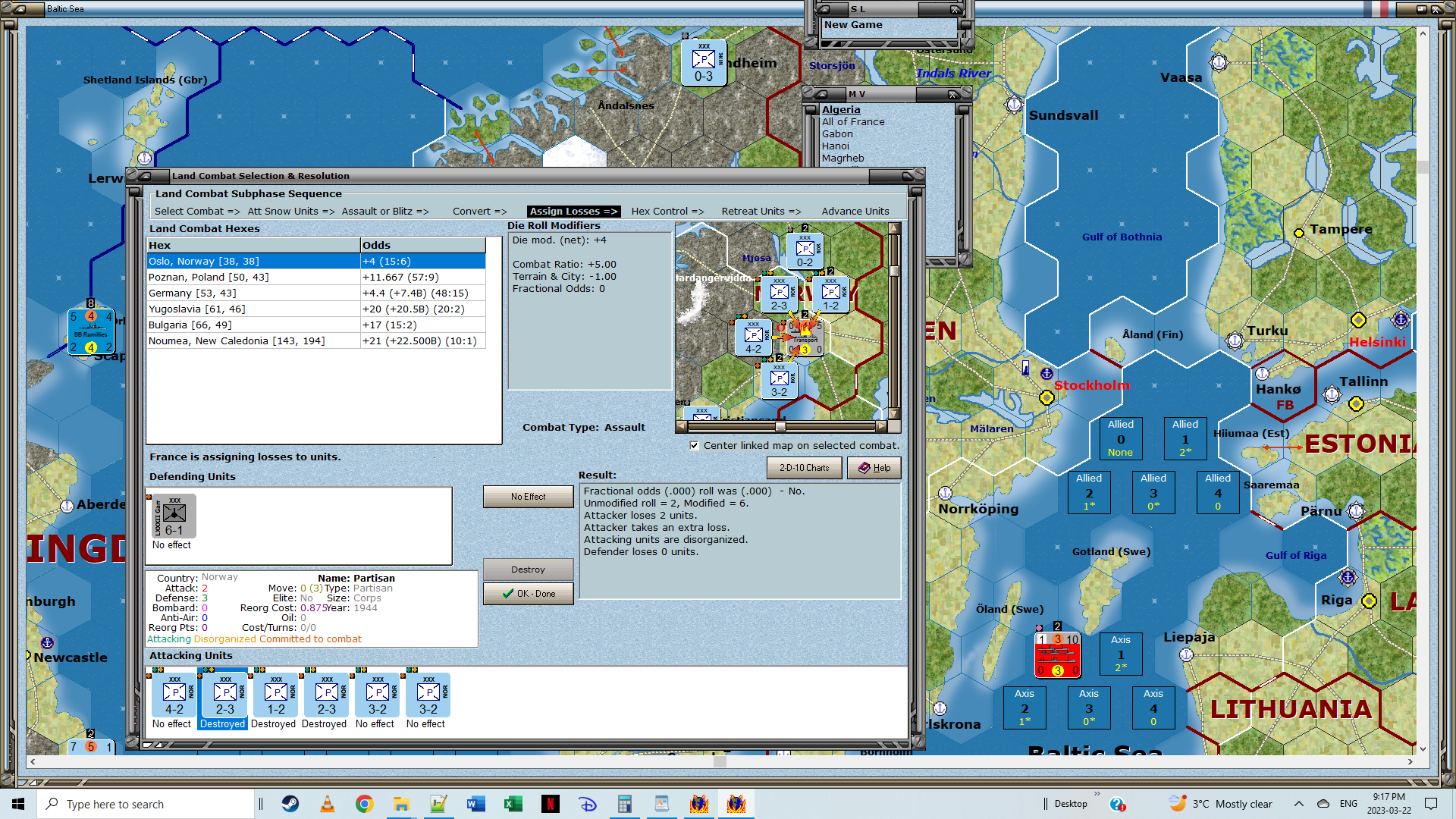This screenshot has height=819, width=1456.
Task: Select the third attacking unit, 2-3 destroyed
Action: [x=327, y=695]
